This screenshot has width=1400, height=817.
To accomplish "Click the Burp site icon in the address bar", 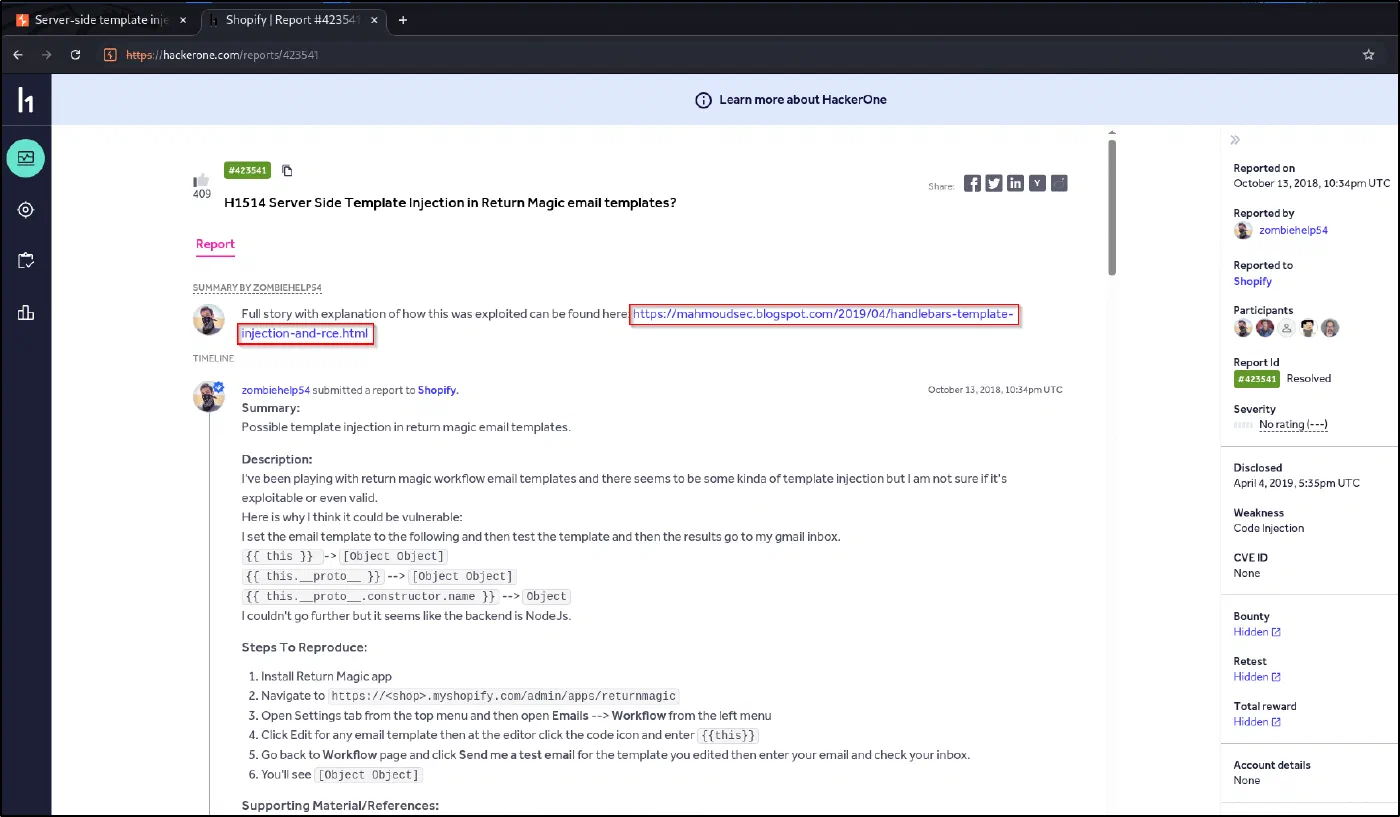I will (111, 55).
